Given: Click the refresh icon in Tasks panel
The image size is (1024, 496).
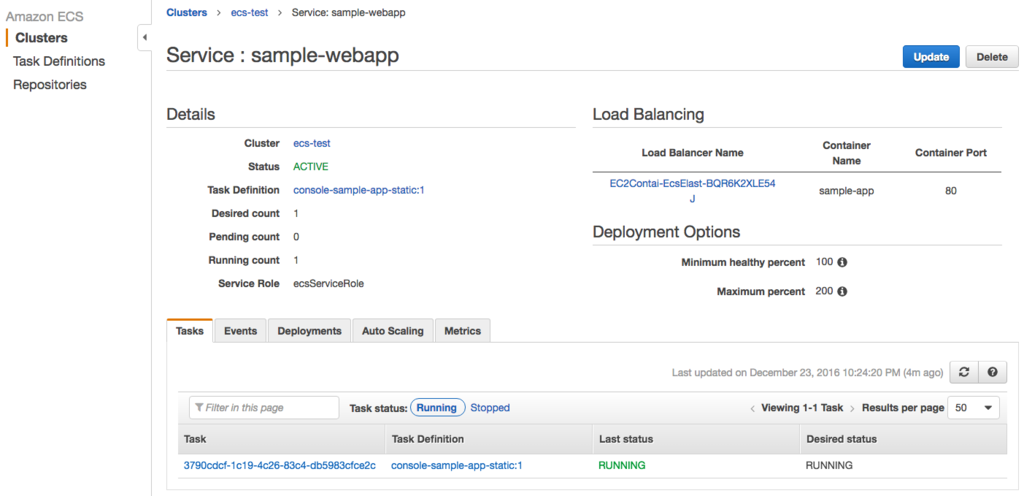Looking at the screenshot, I should click(963, 372).
